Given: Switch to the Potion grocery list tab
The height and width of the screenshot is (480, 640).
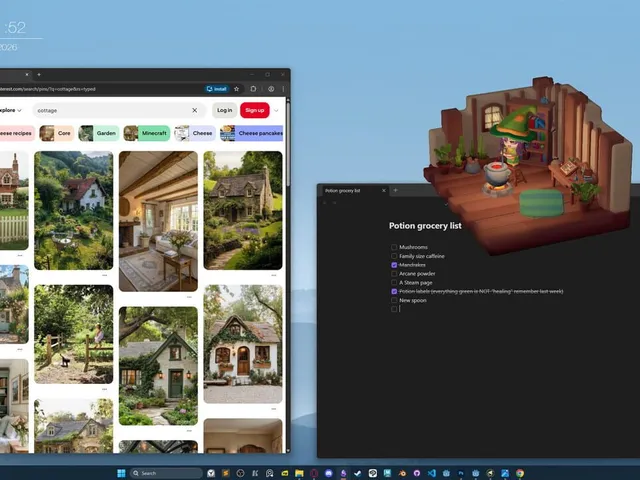Looking at the screenshot, I should pos(343,191).
